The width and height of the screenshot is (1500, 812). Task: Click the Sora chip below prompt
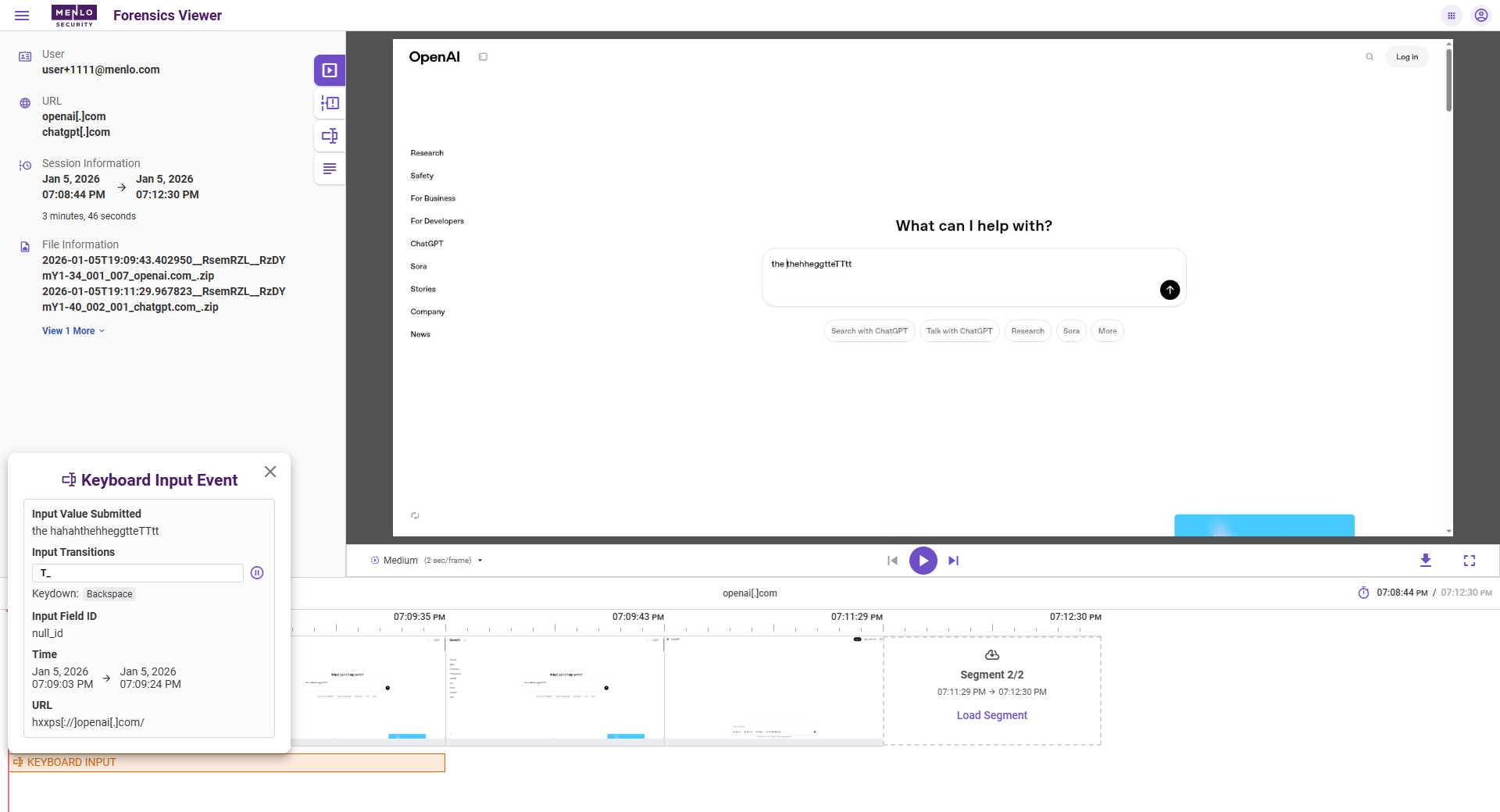point(1071,331)
